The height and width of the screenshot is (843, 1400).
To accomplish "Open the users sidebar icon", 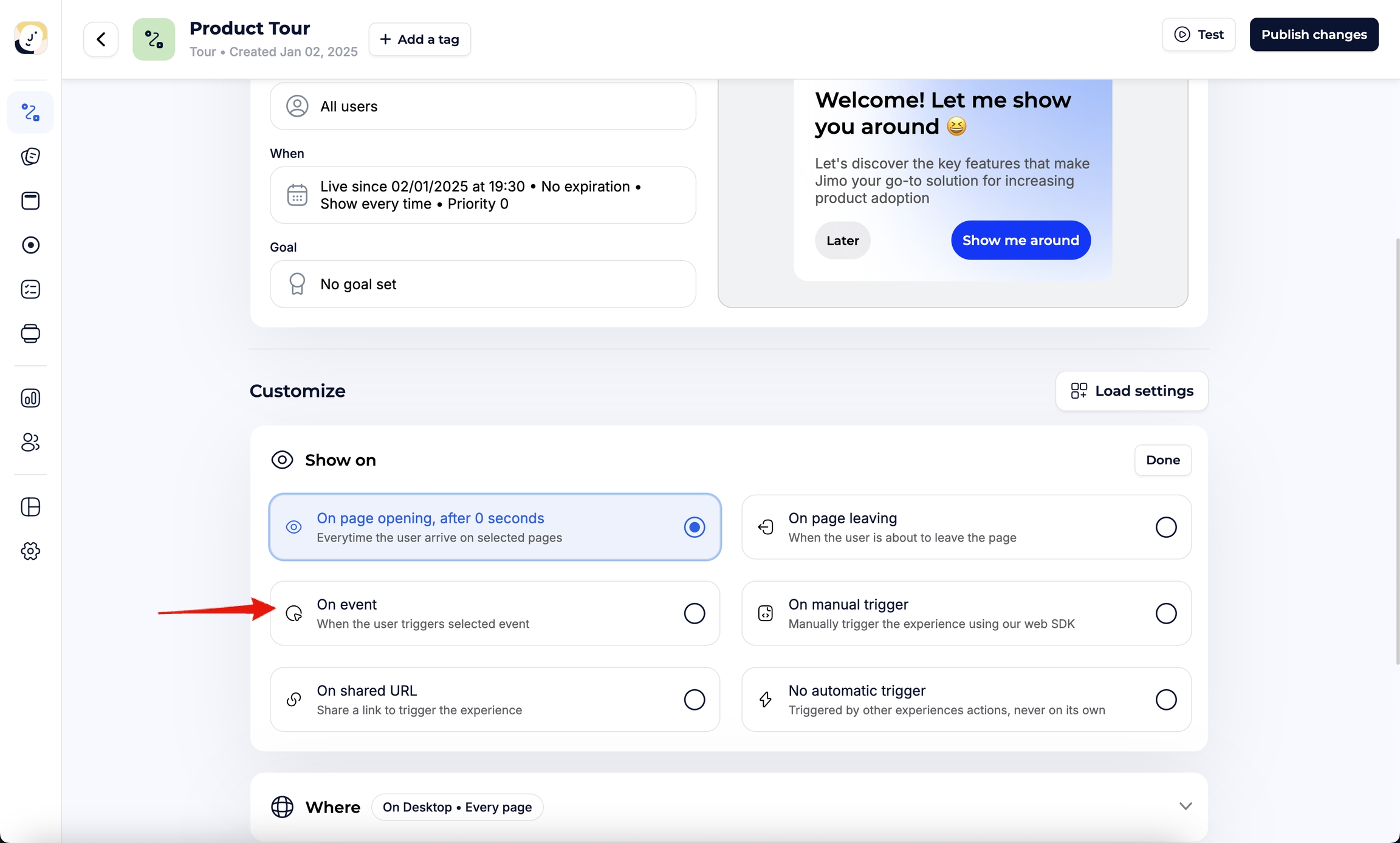I will (30, 442).
